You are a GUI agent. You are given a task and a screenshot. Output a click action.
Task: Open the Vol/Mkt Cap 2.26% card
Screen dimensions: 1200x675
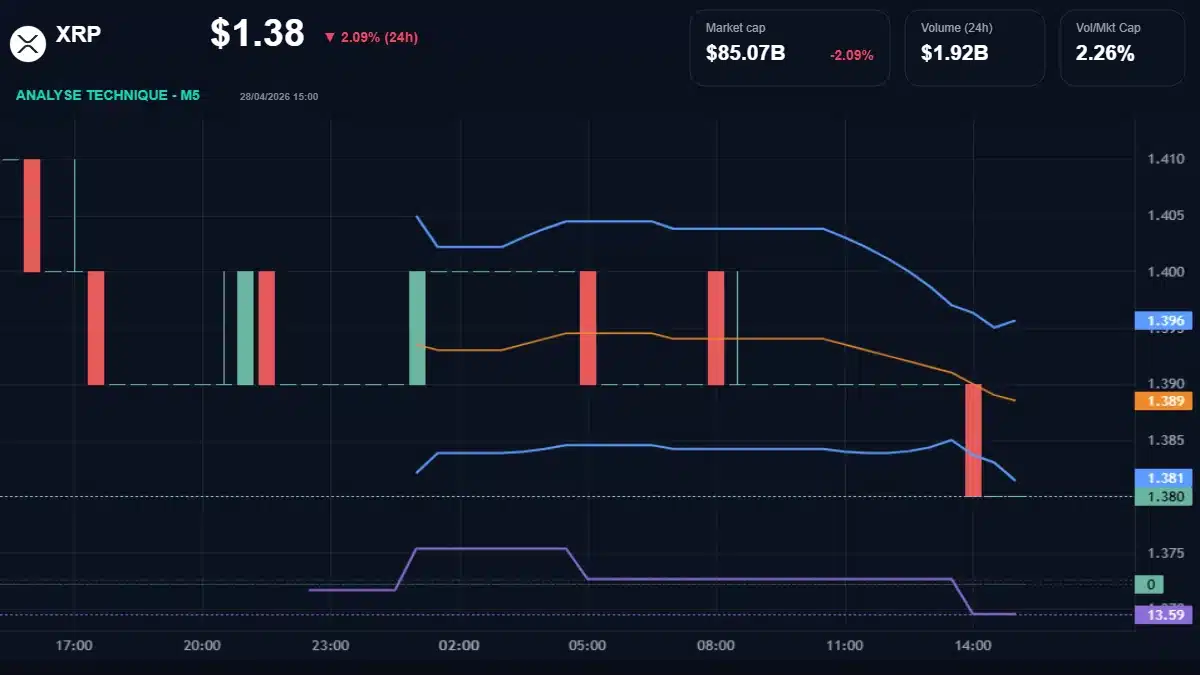click(1122, 46)
